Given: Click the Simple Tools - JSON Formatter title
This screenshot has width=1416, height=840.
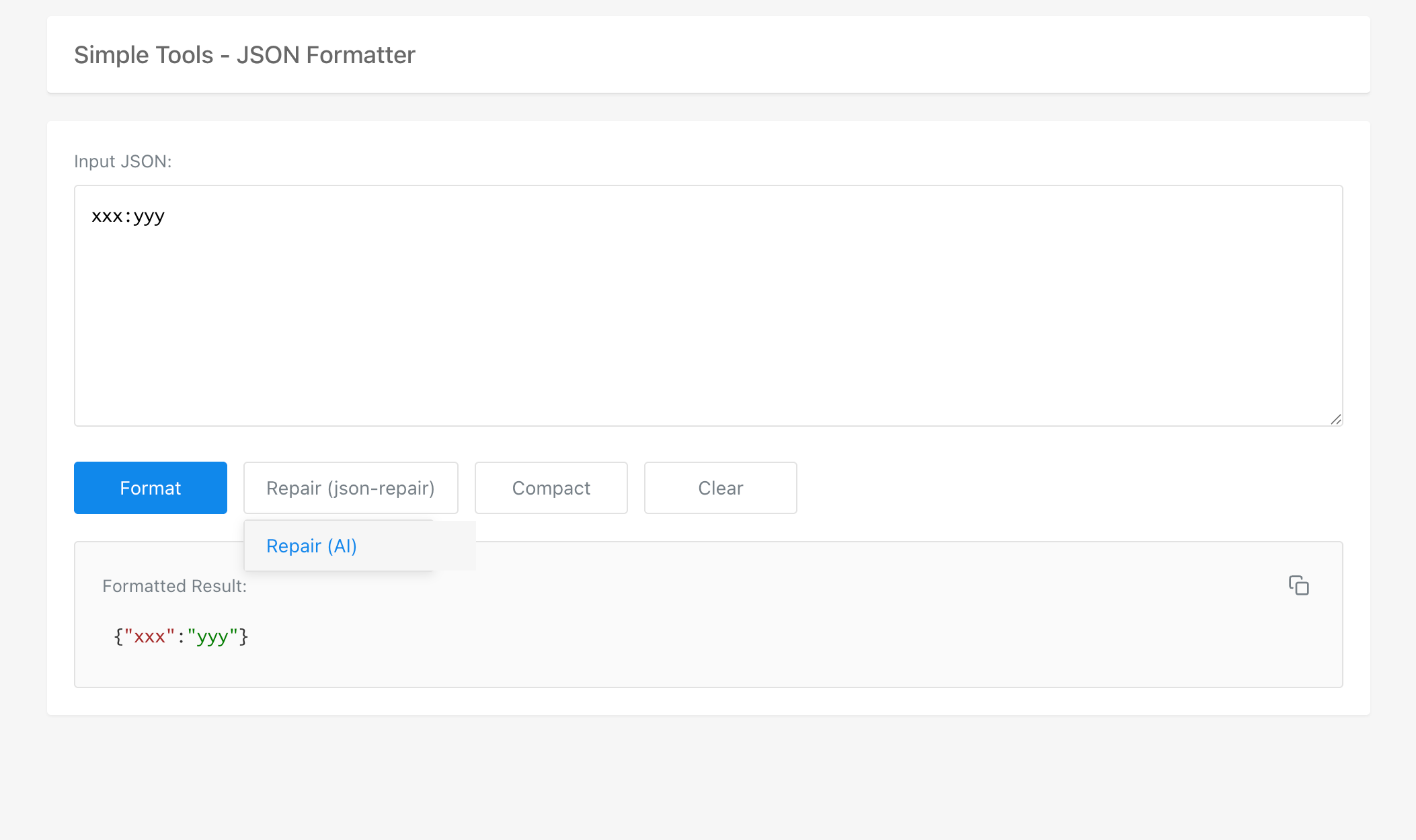Looking at the screenshot, I should click(245, 55).
